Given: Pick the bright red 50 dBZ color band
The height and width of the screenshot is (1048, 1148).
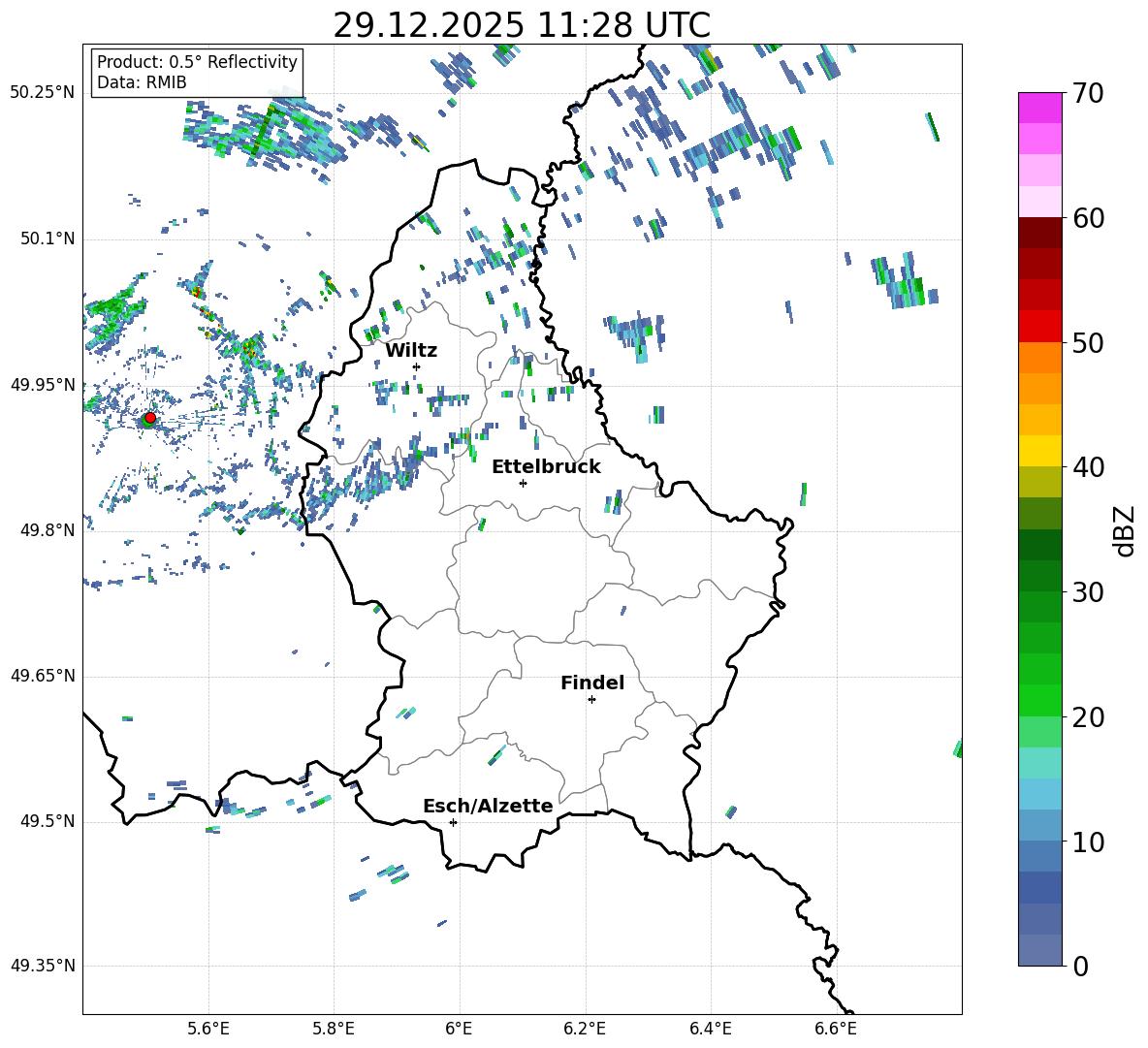Looking at the screenshot, I should pyautogui.click(x=1040, y=326).
